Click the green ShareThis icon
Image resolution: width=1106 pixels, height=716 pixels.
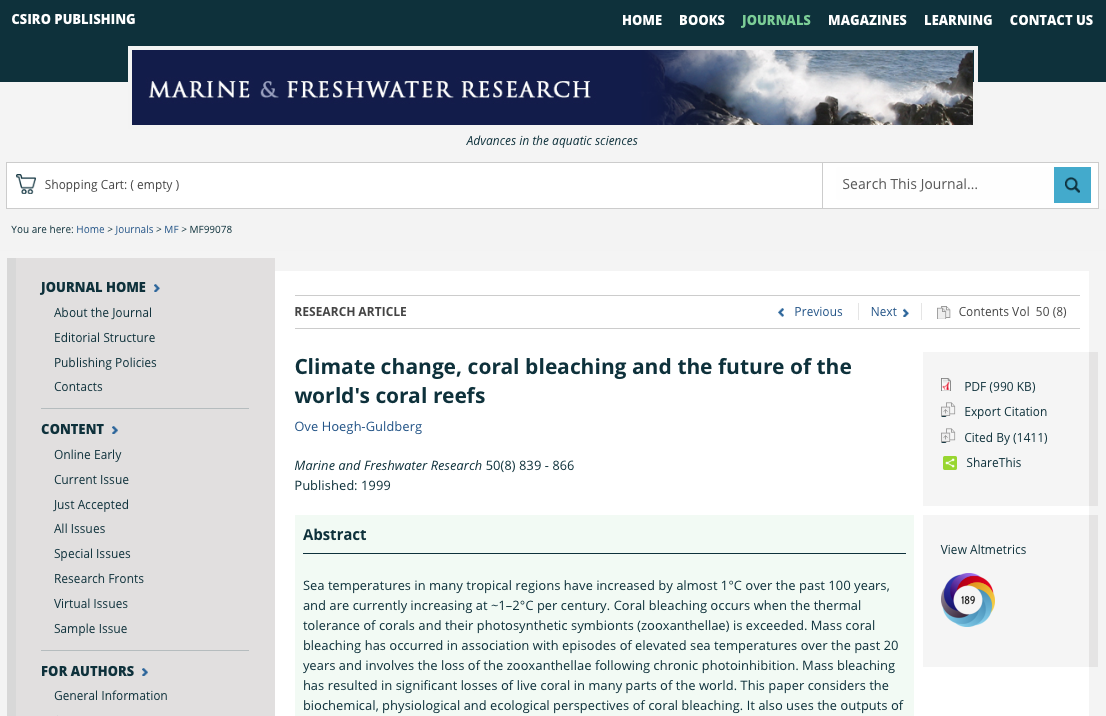[949, 463]
